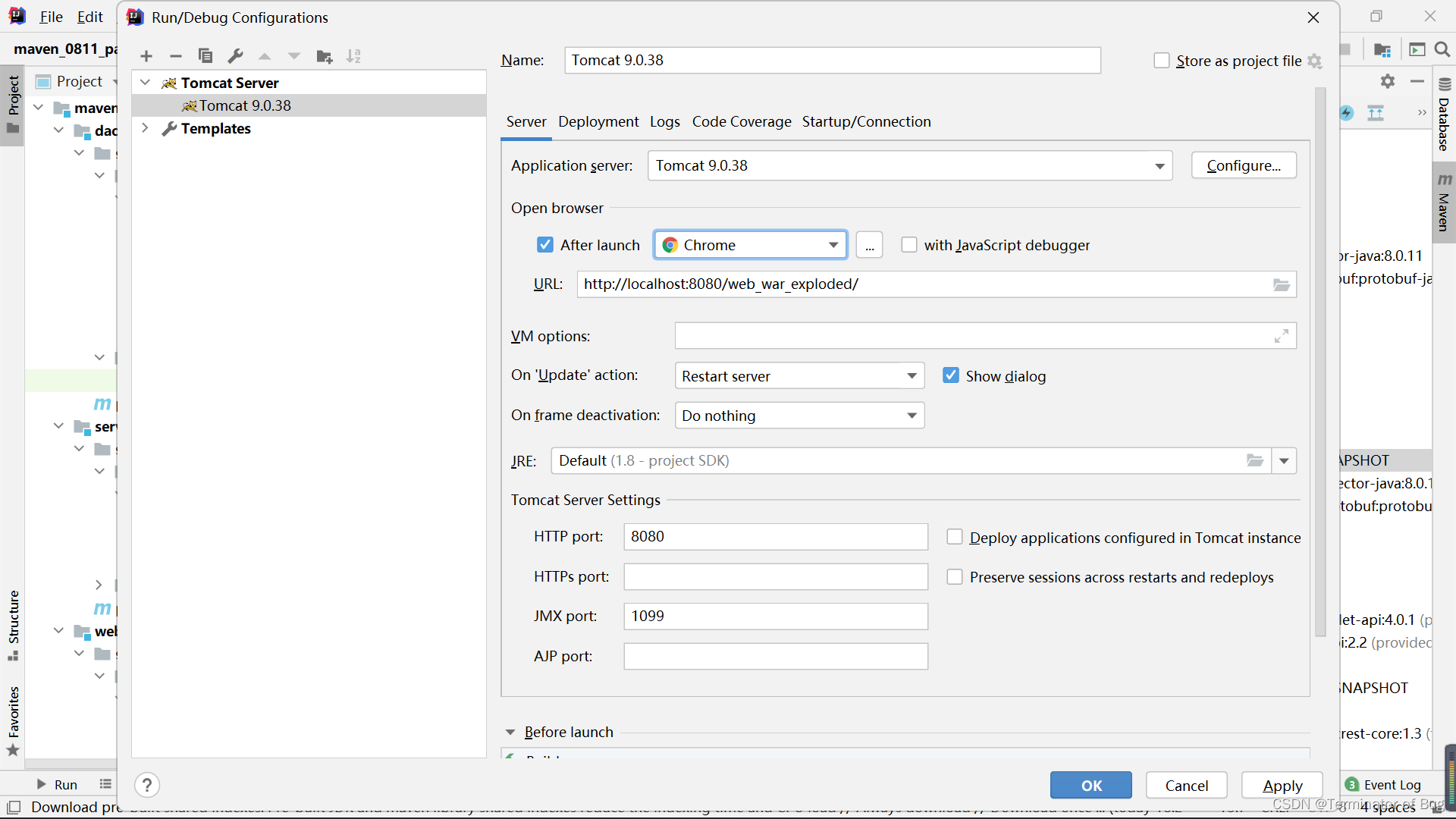
Task: Move configuration up arrow
Action: pos(265,56)
